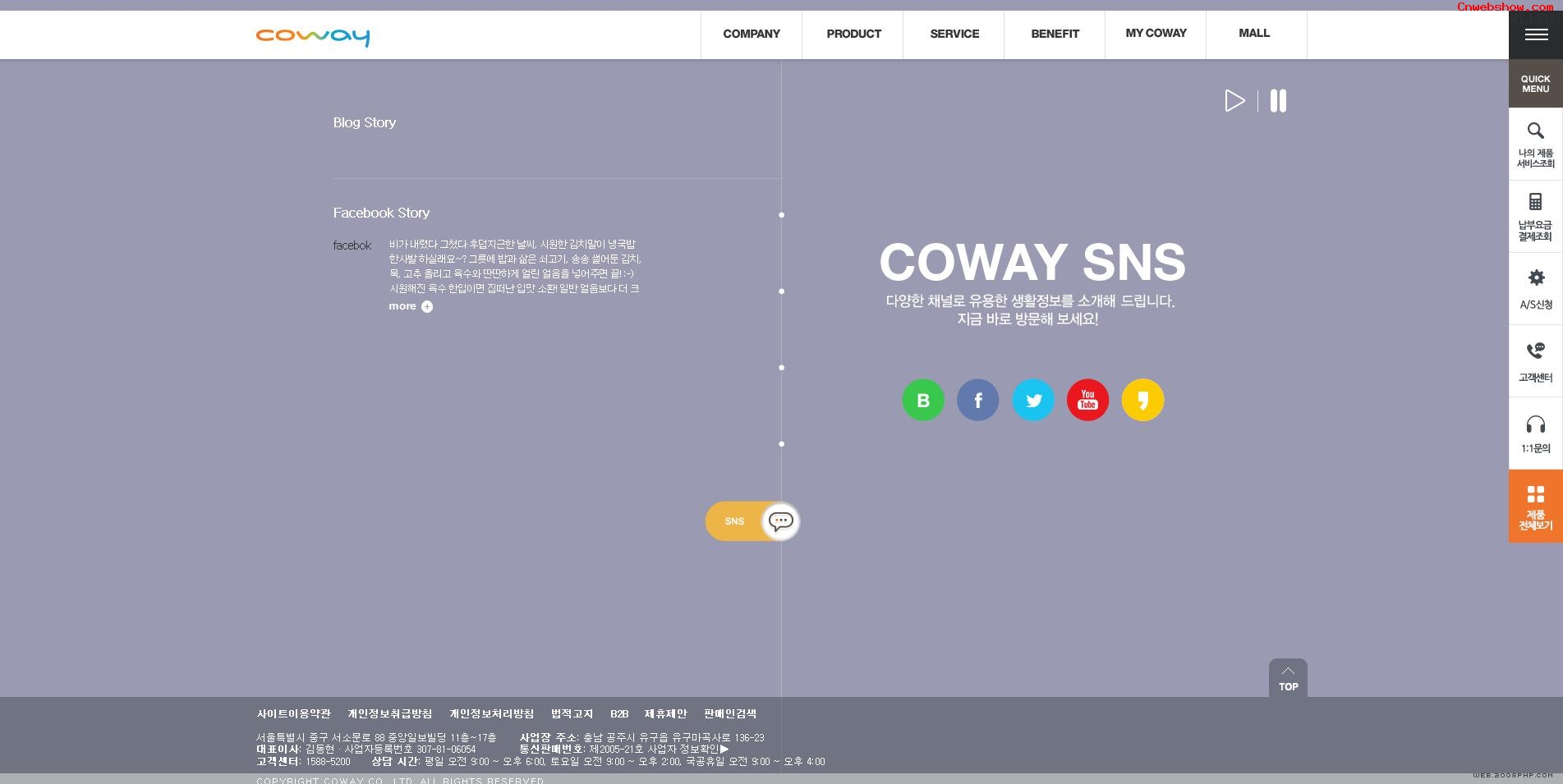
Task: Open B2B footer link
Action: click(619, 713)
